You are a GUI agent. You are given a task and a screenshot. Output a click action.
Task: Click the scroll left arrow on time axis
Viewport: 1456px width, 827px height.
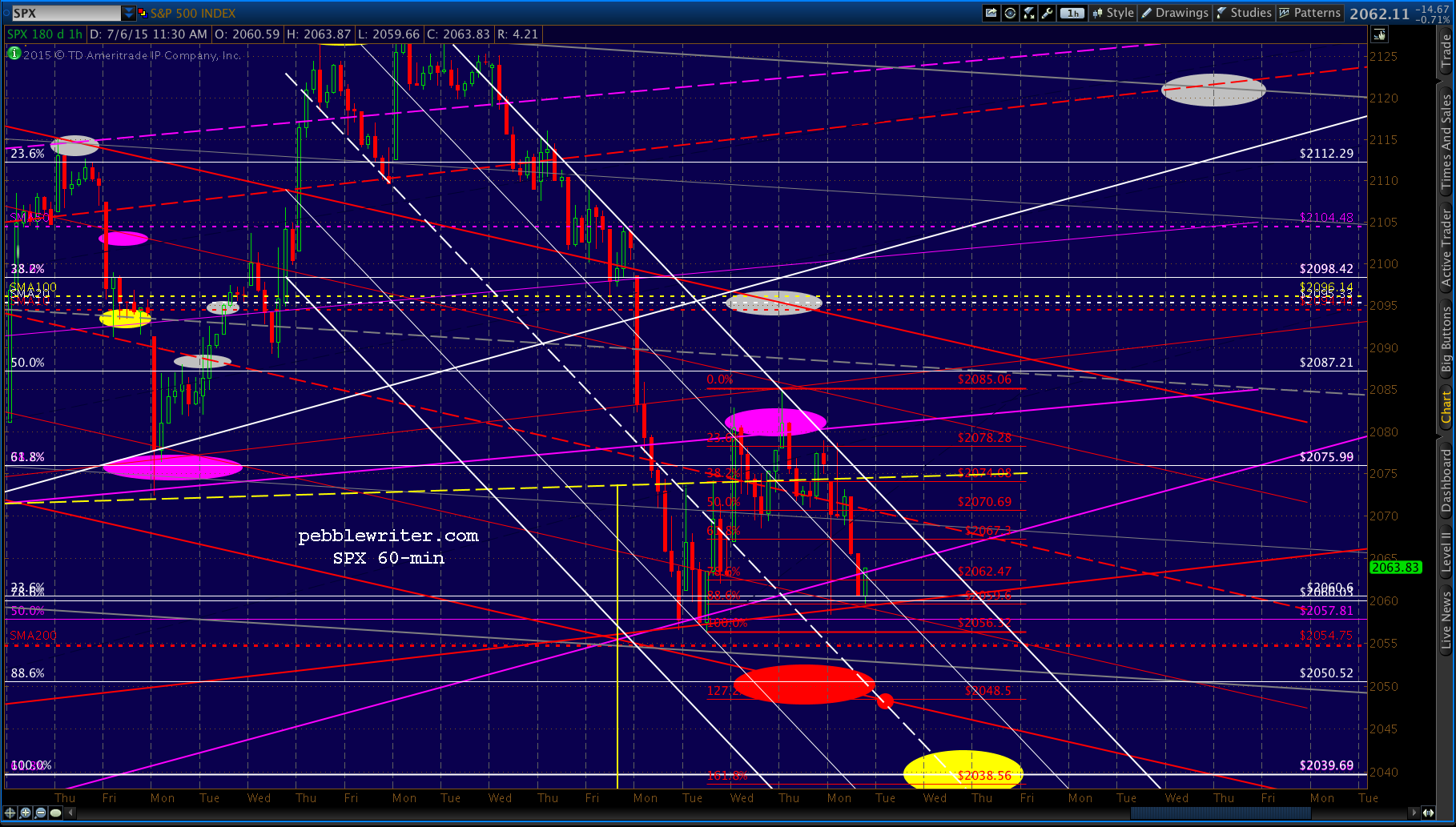click(x=70, y=813)
